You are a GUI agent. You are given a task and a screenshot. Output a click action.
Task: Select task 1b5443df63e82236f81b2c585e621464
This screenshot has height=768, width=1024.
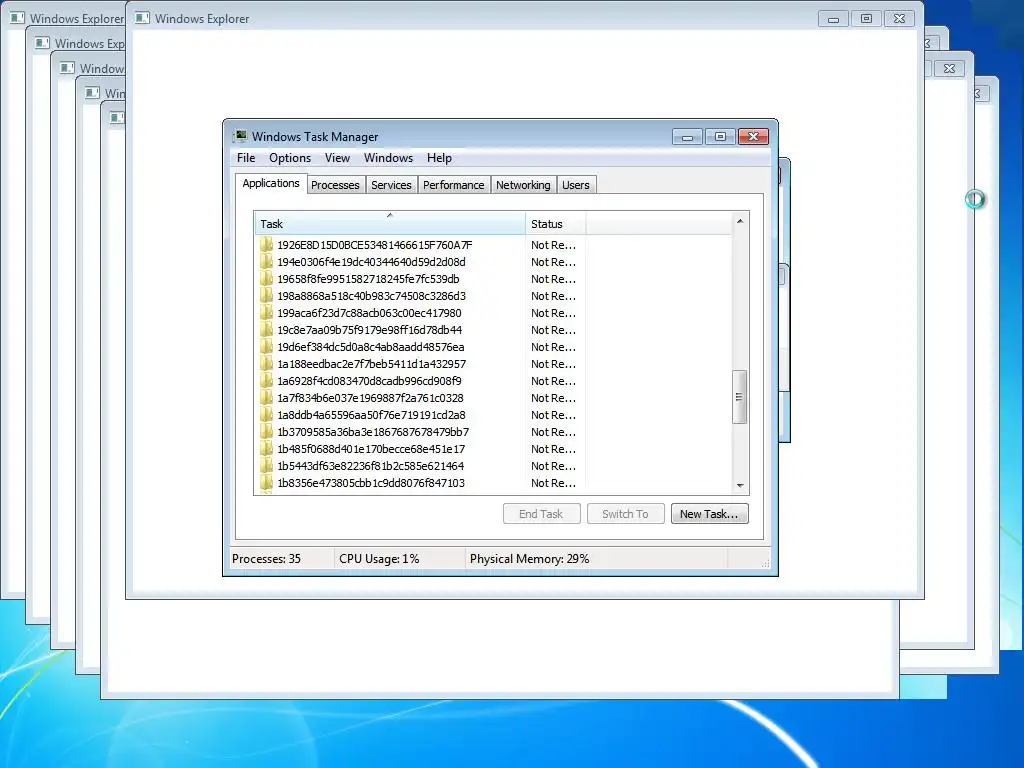370,466
